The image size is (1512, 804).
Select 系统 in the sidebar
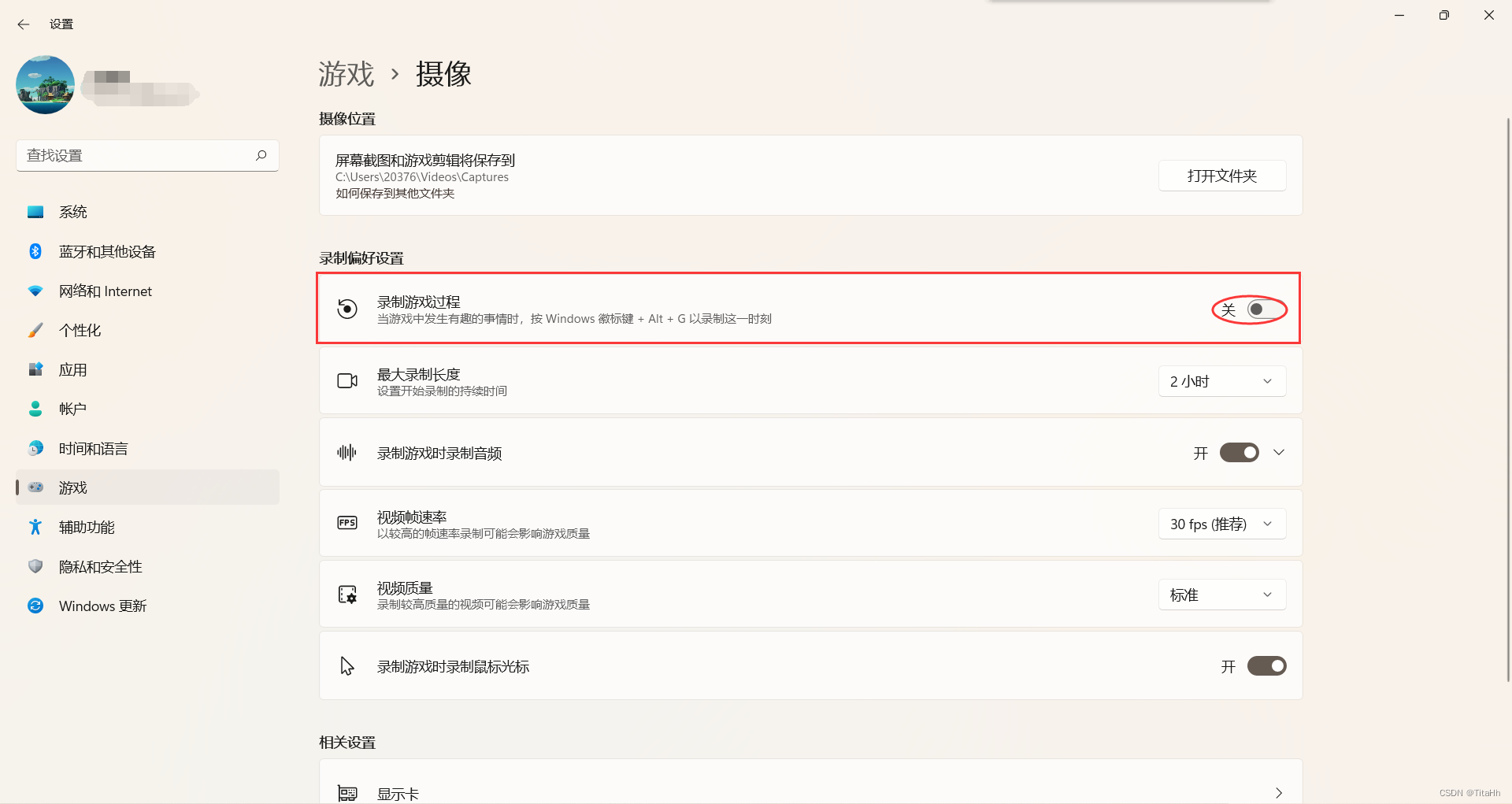click(x=147, y=212)
